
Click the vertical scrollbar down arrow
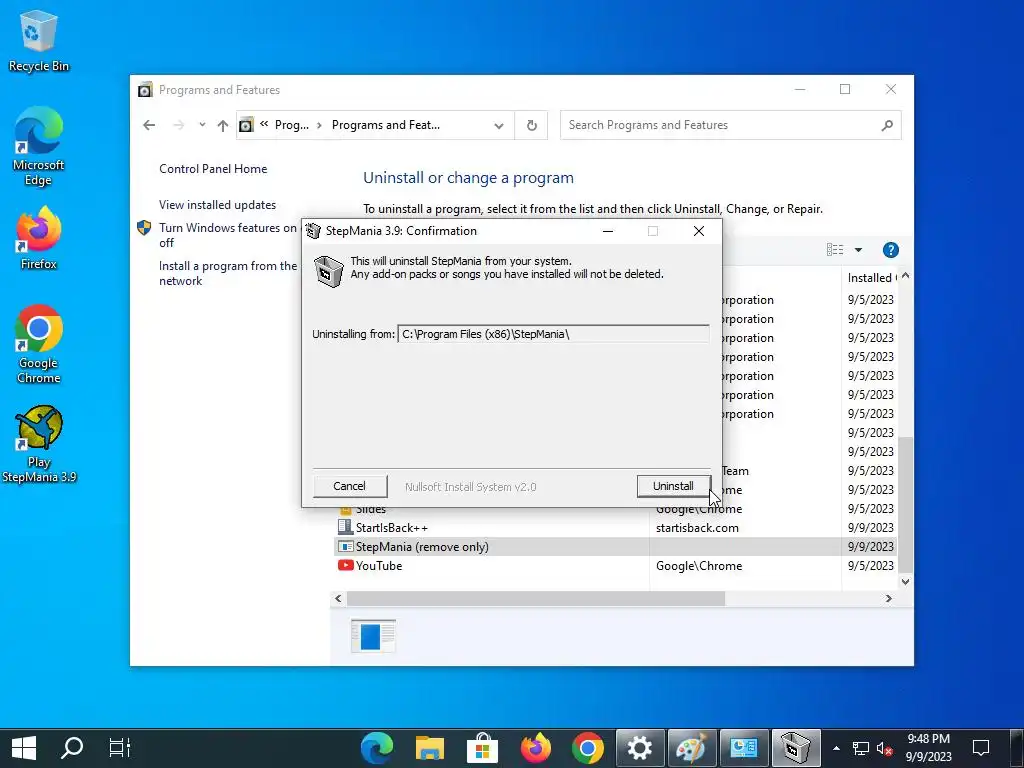point(905,581)
